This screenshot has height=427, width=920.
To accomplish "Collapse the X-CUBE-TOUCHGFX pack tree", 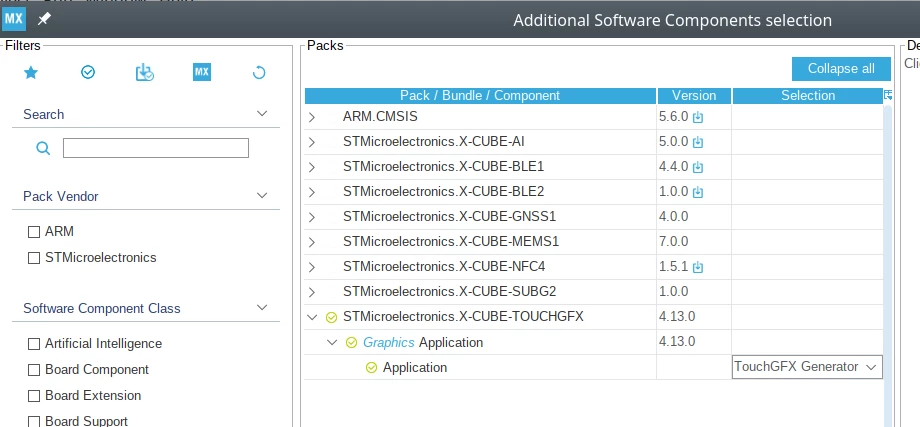I will click(312, 317).
